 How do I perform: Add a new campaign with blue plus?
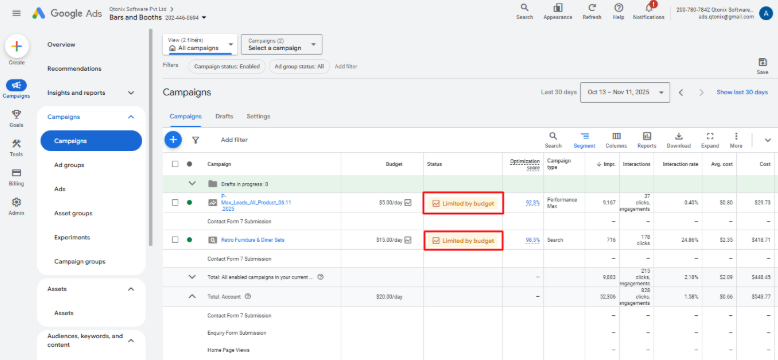click(173, 140)
